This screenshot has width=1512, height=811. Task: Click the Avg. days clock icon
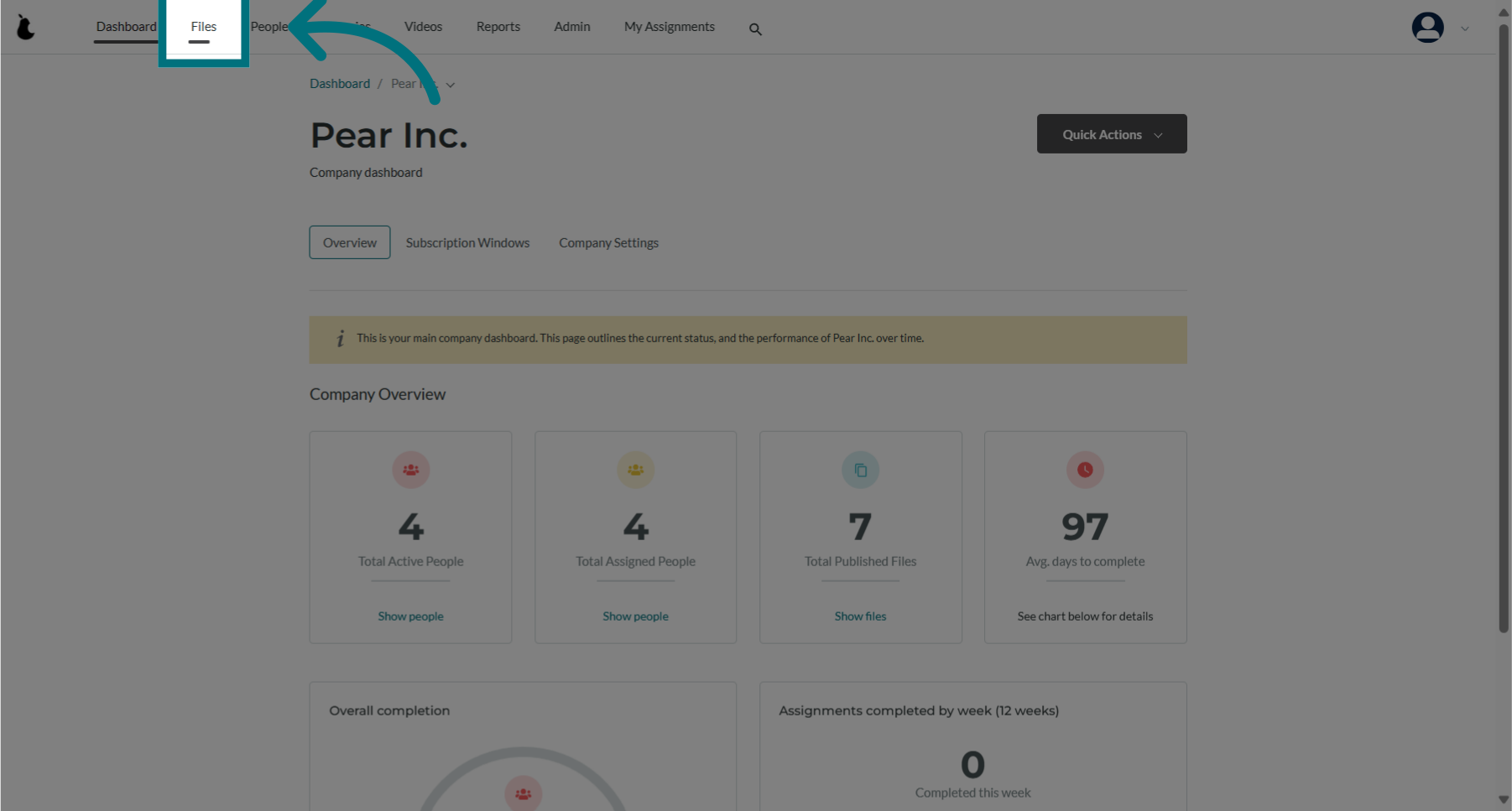click(1085, 470)
